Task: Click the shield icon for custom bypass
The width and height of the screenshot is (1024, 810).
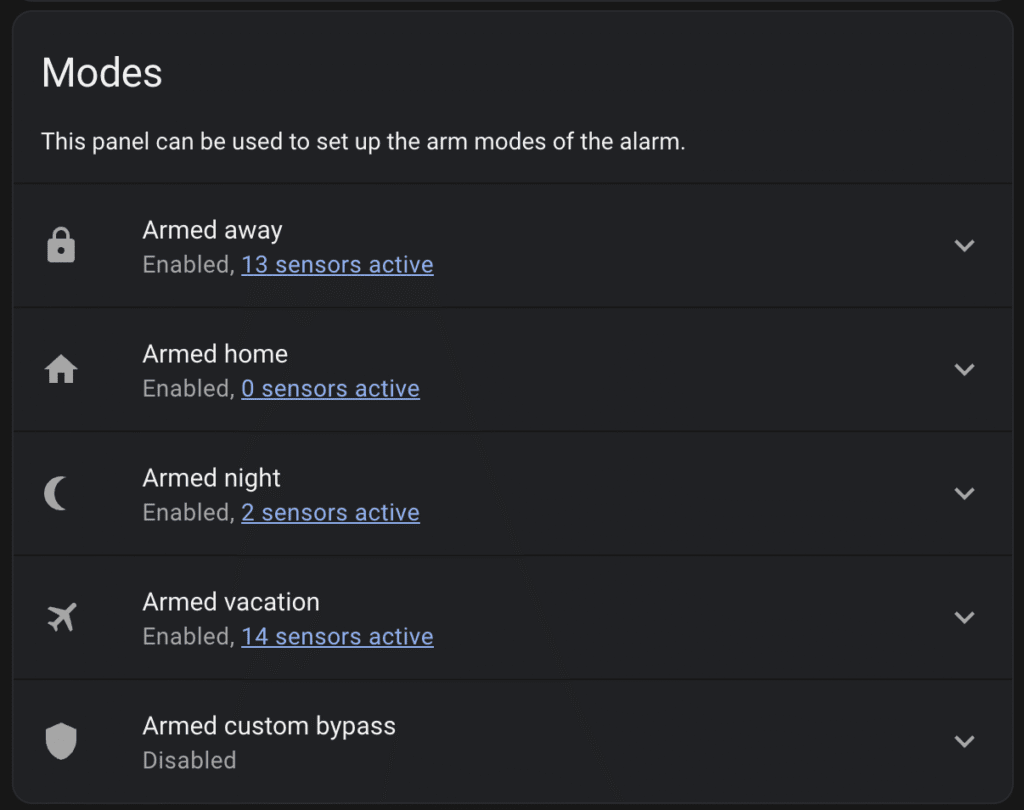Action: [61, 741]
